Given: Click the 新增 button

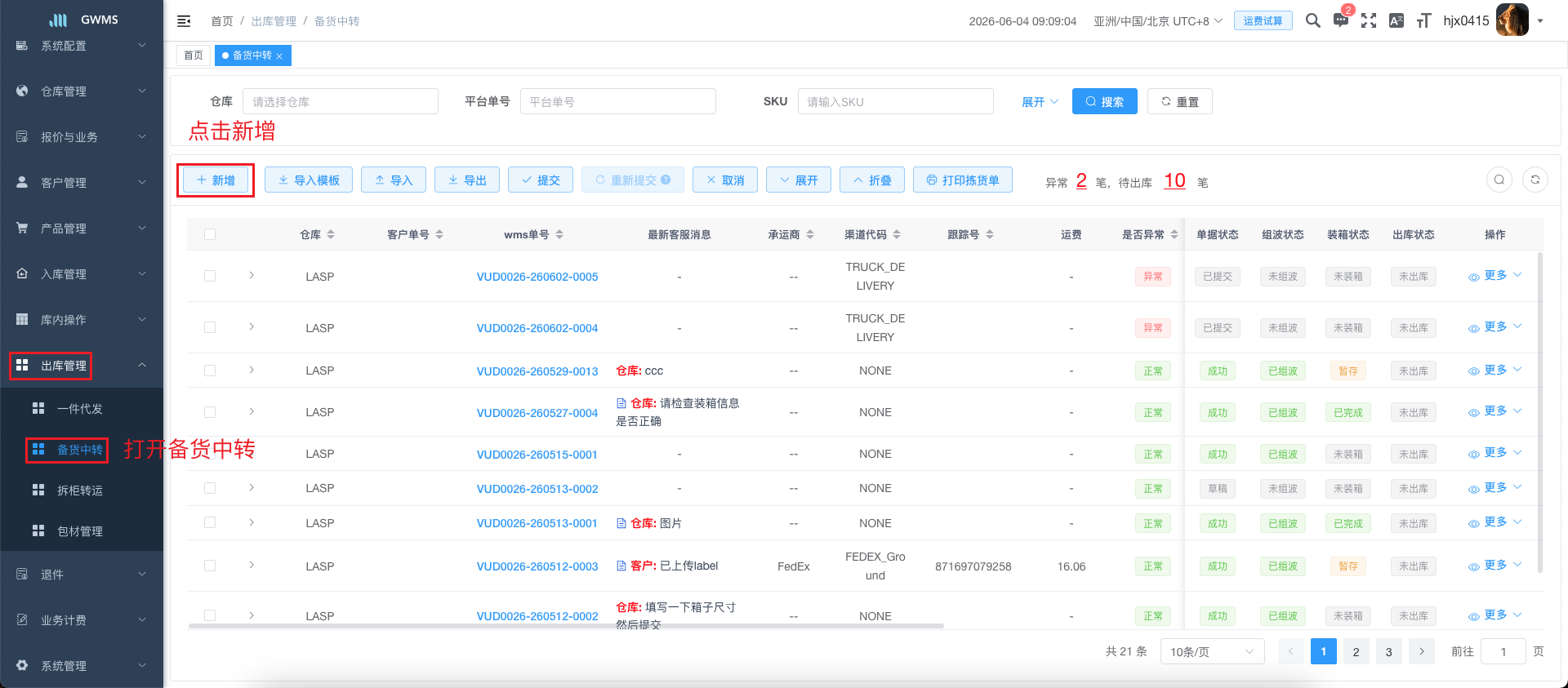Looking at the screenshot, I should coord(216,180).
